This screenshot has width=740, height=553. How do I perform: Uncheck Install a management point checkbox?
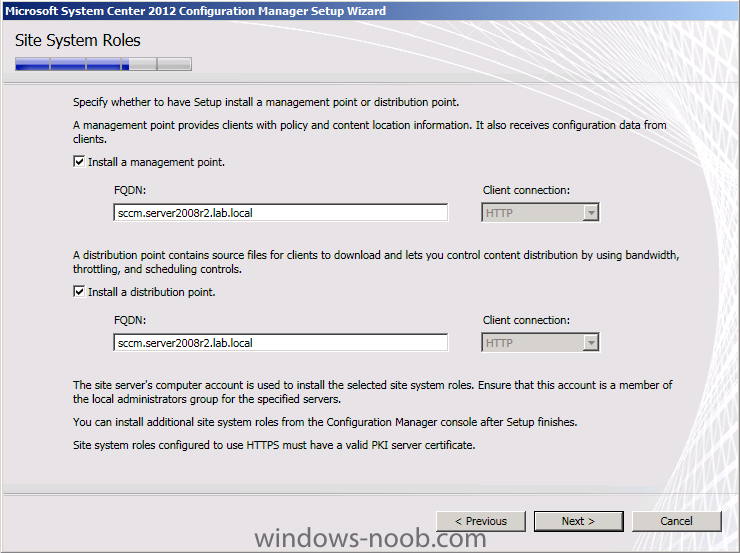[x=79, y=162]
